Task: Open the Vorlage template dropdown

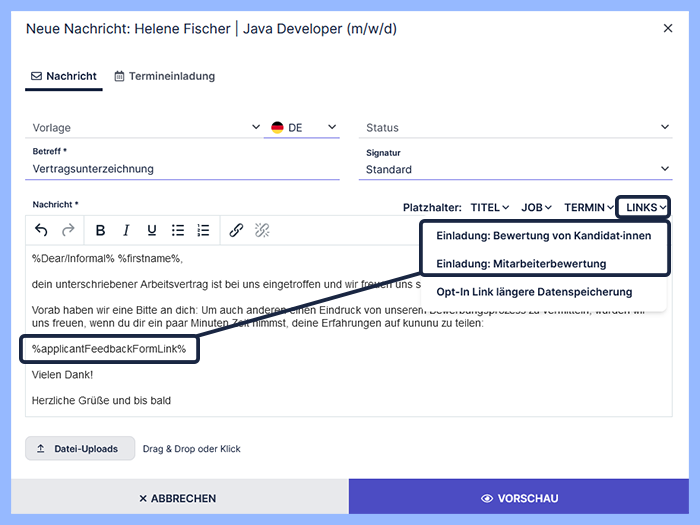Action: [x=145, y=128]
